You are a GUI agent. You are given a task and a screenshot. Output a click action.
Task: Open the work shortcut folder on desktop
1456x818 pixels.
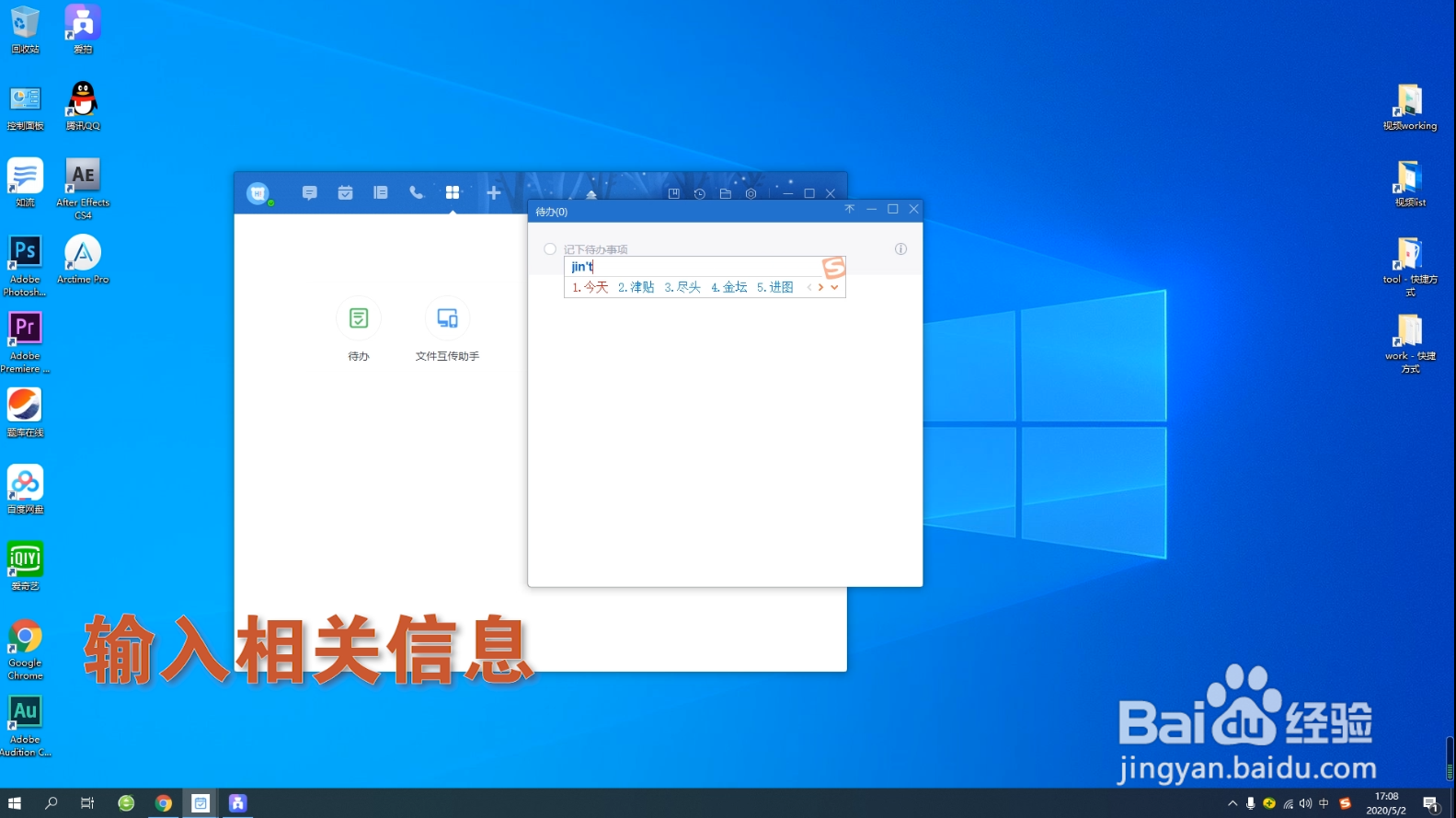pyautogui.click(x=1409, y=342)
